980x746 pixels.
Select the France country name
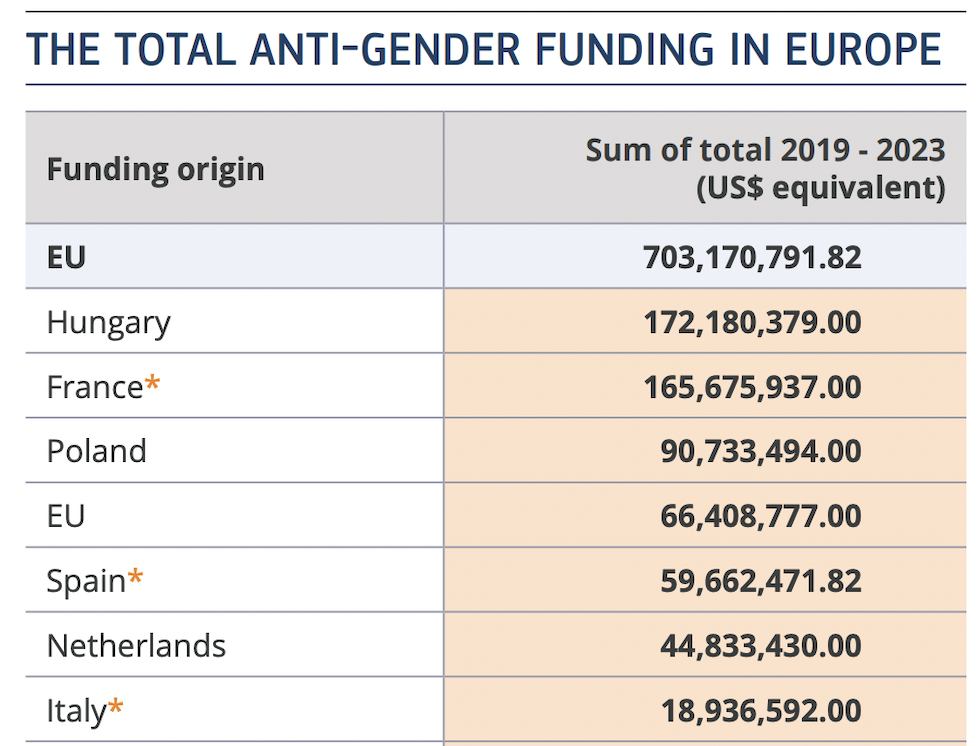pos(95,387)
